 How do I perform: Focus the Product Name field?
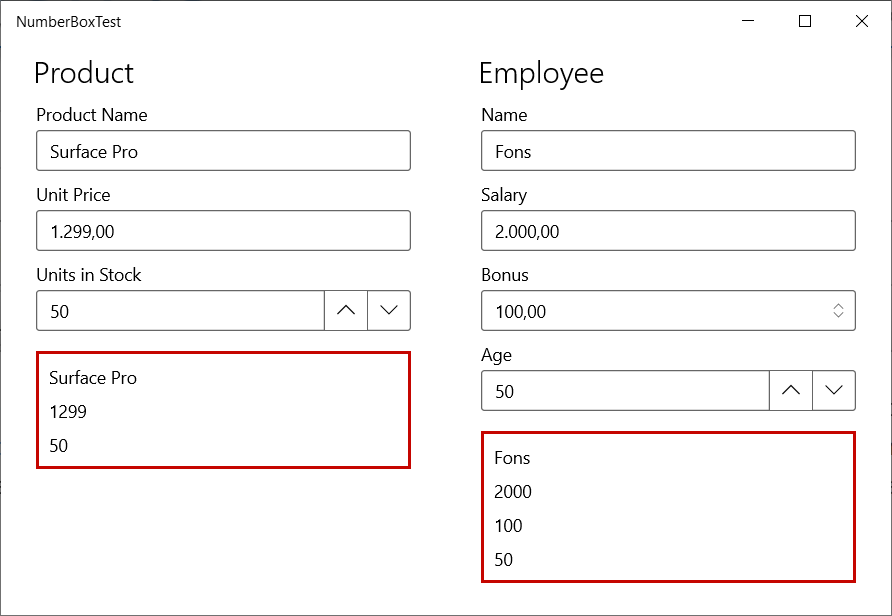coord(223,151)
